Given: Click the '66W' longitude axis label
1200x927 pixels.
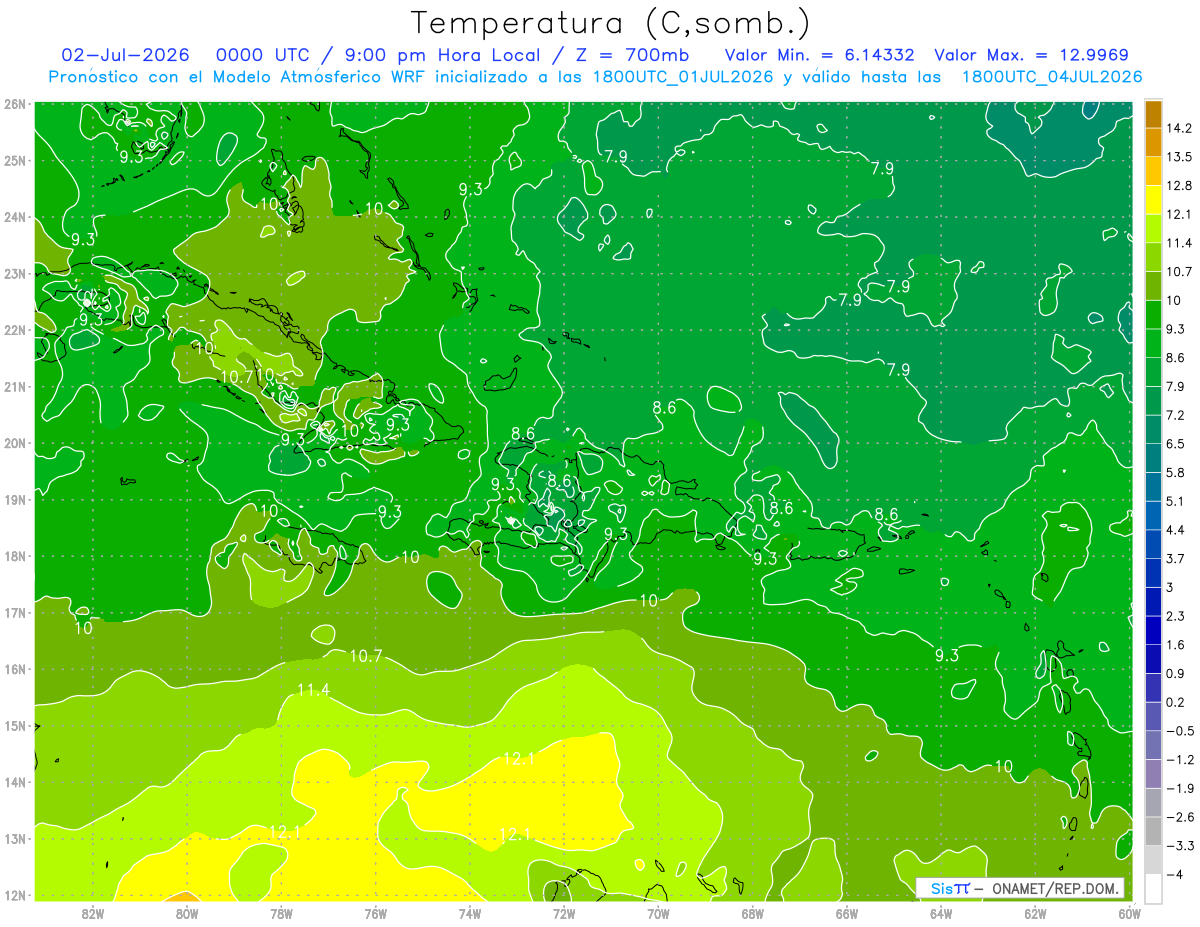Looking at the screenshot, I should point(846,913).
